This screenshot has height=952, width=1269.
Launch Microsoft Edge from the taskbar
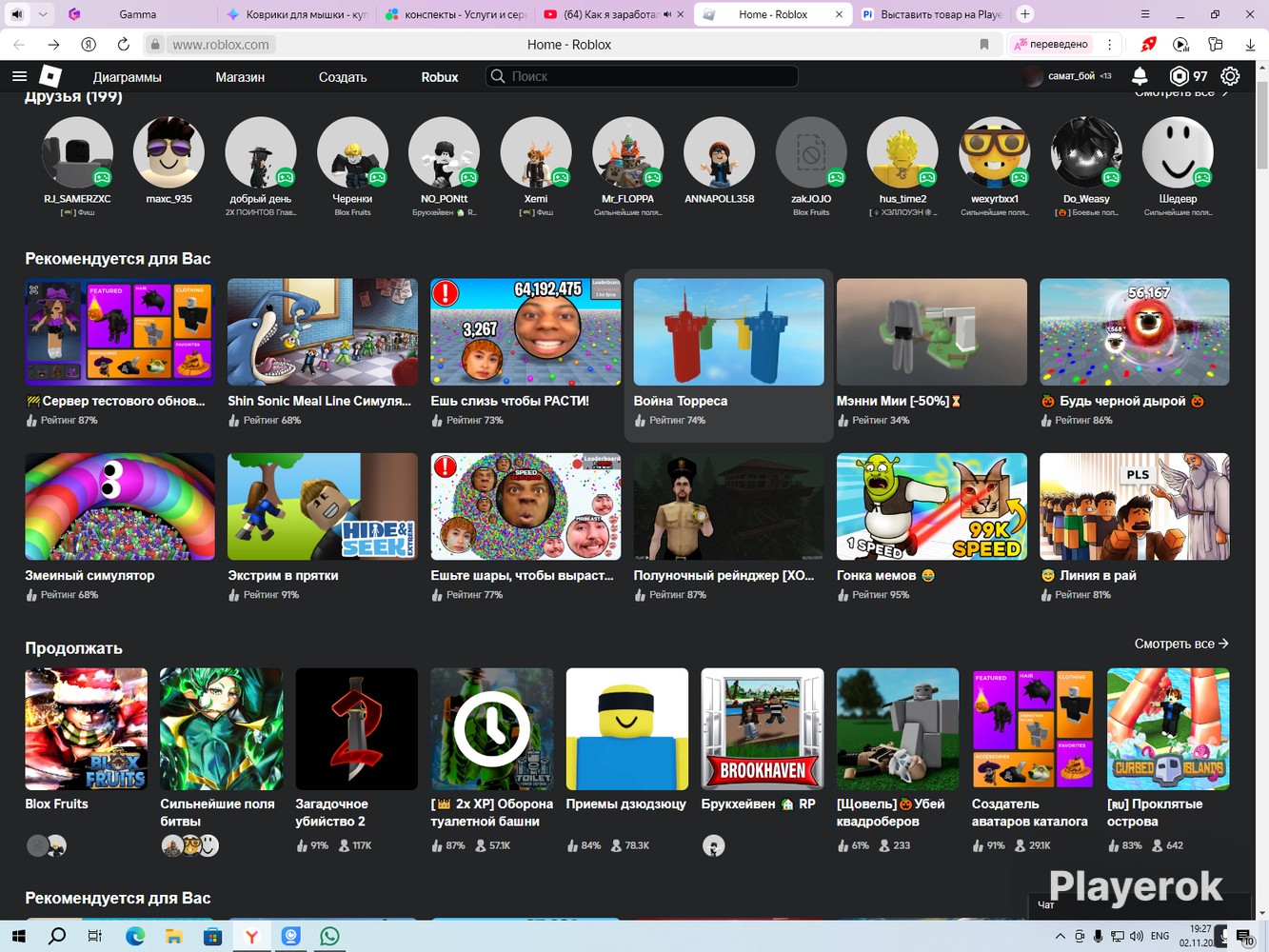click(135, 937)
